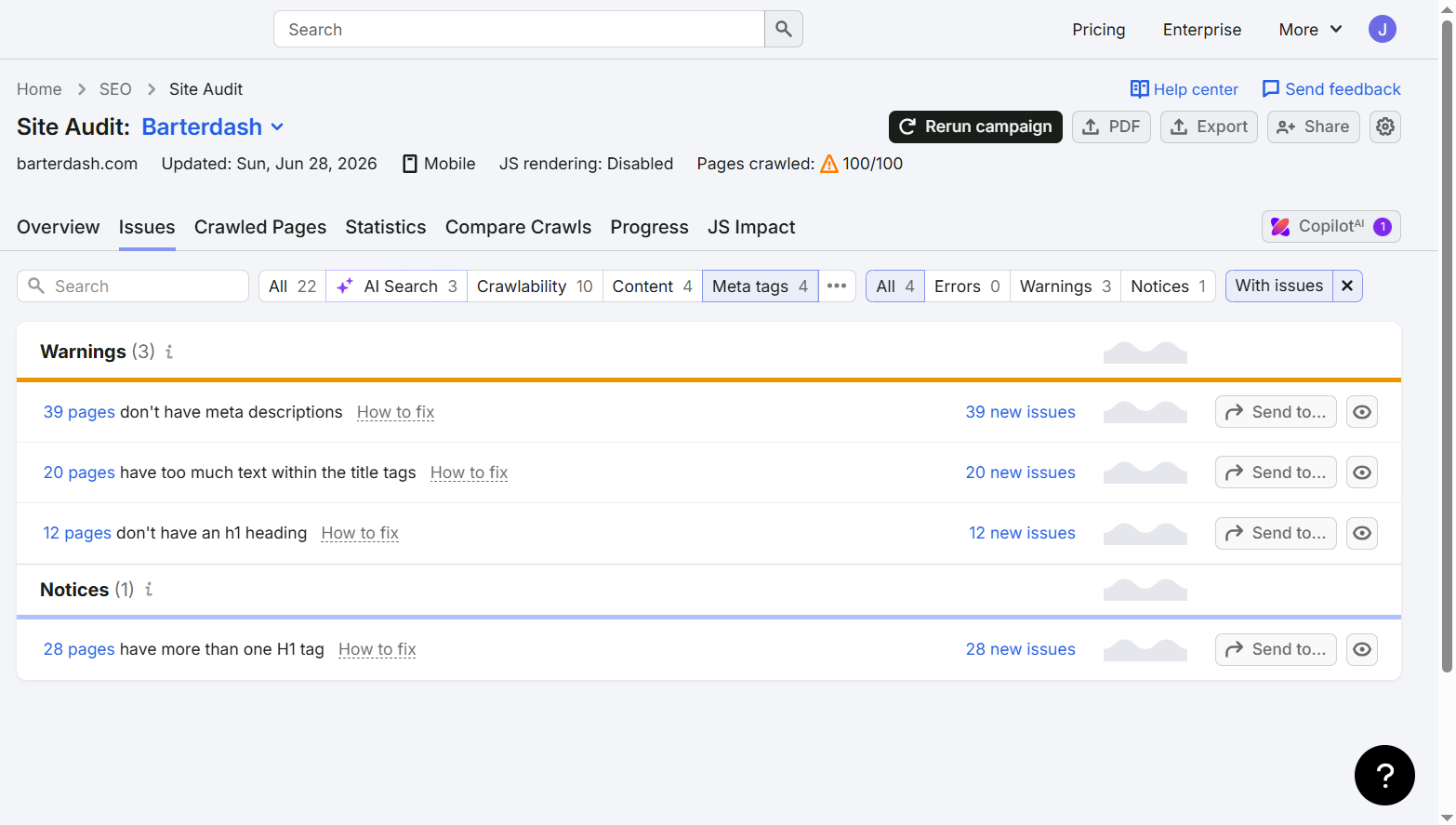1456x825 pixels.
Task: Open Pricing page link
Action: coord(1098,30)
